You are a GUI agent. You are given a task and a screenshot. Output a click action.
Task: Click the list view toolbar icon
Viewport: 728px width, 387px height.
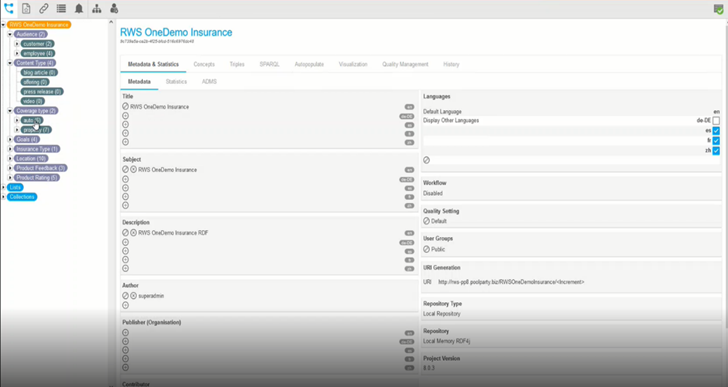point(61,8)
